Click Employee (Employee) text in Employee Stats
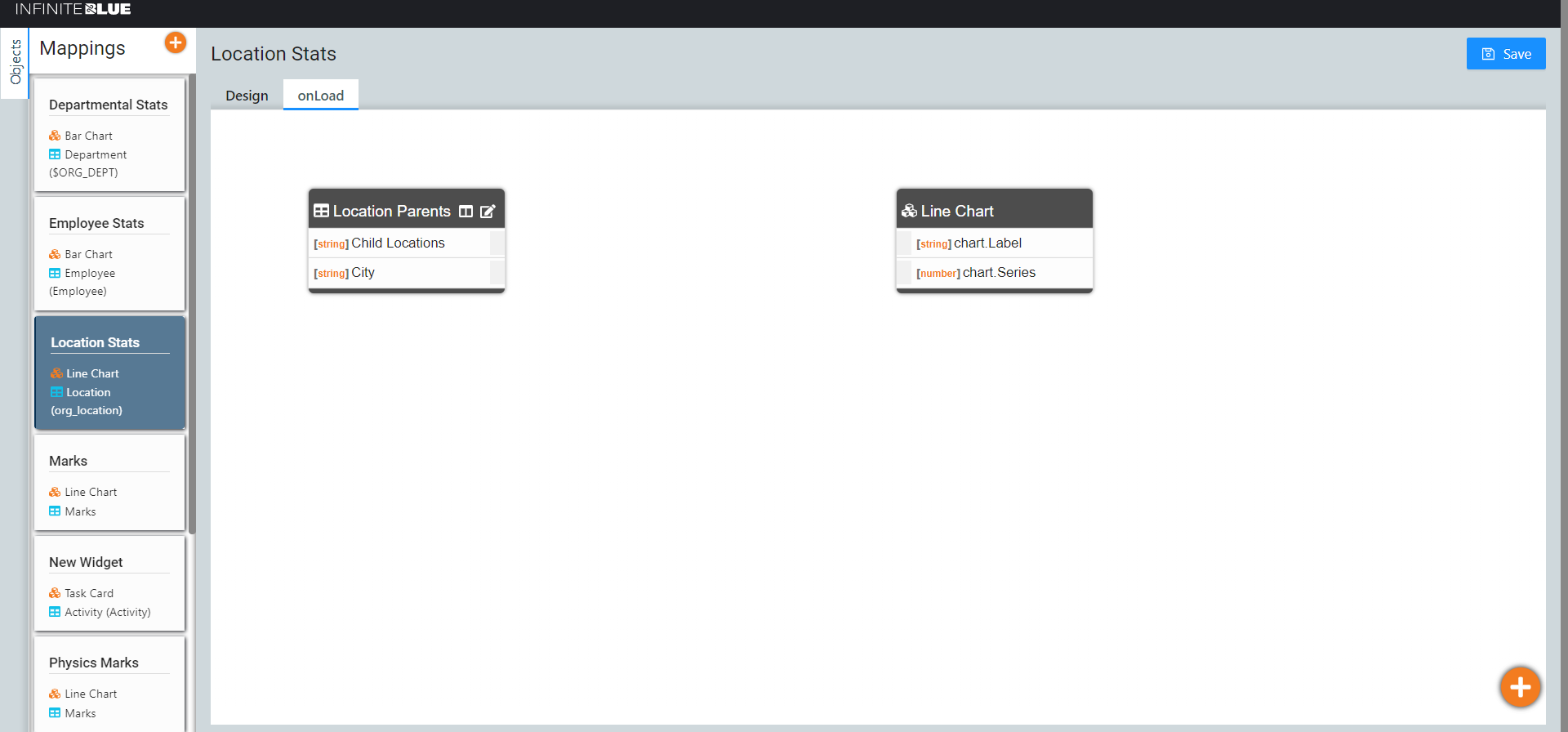1568x732 pixels. click(82, 282)
